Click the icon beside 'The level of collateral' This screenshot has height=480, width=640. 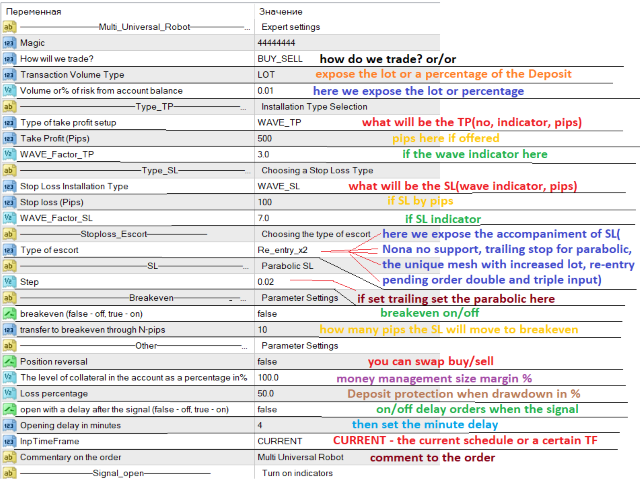point(9,377)
